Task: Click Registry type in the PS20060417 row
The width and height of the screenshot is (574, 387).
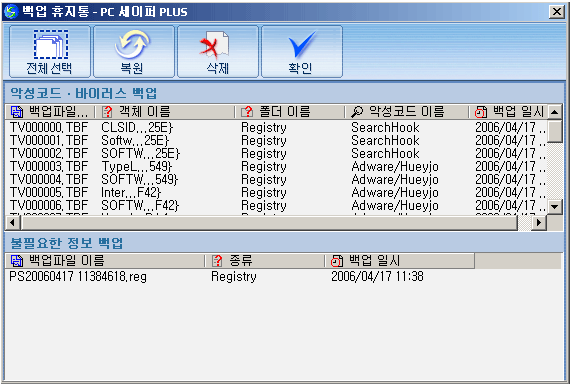Action: click(234, 276)
